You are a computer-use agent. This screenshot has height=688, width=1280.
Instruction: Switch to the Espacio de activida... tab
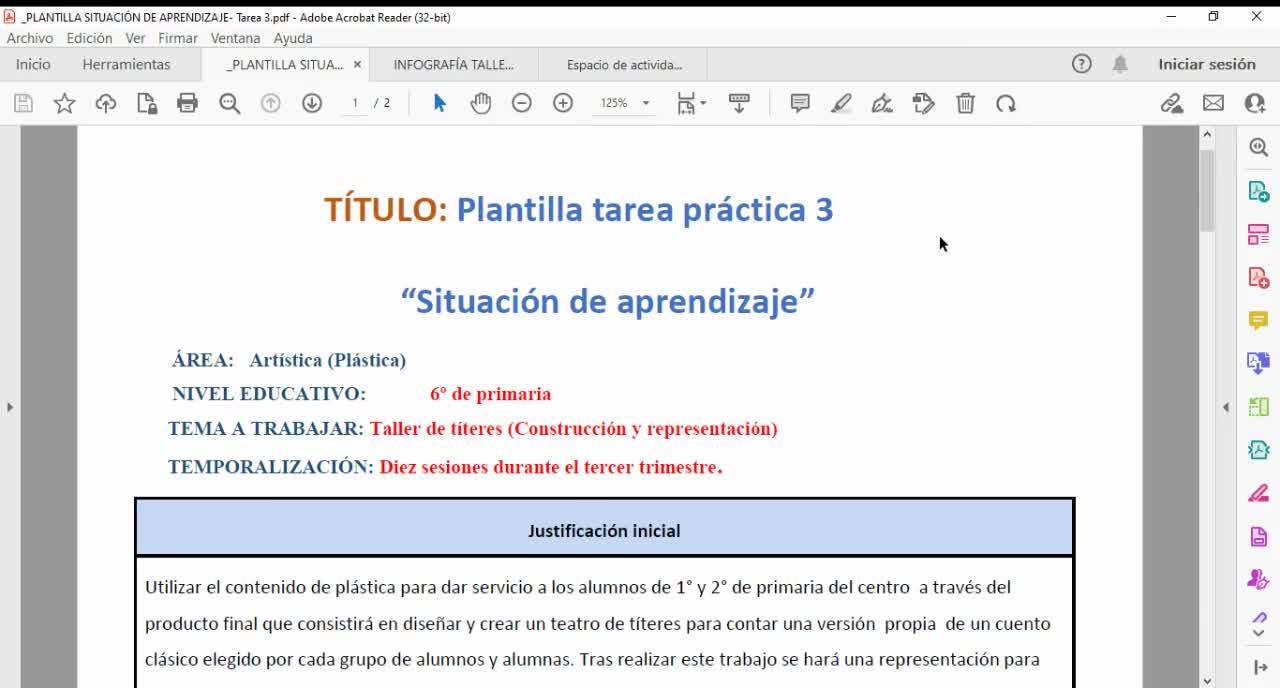(x=624, y=64)
